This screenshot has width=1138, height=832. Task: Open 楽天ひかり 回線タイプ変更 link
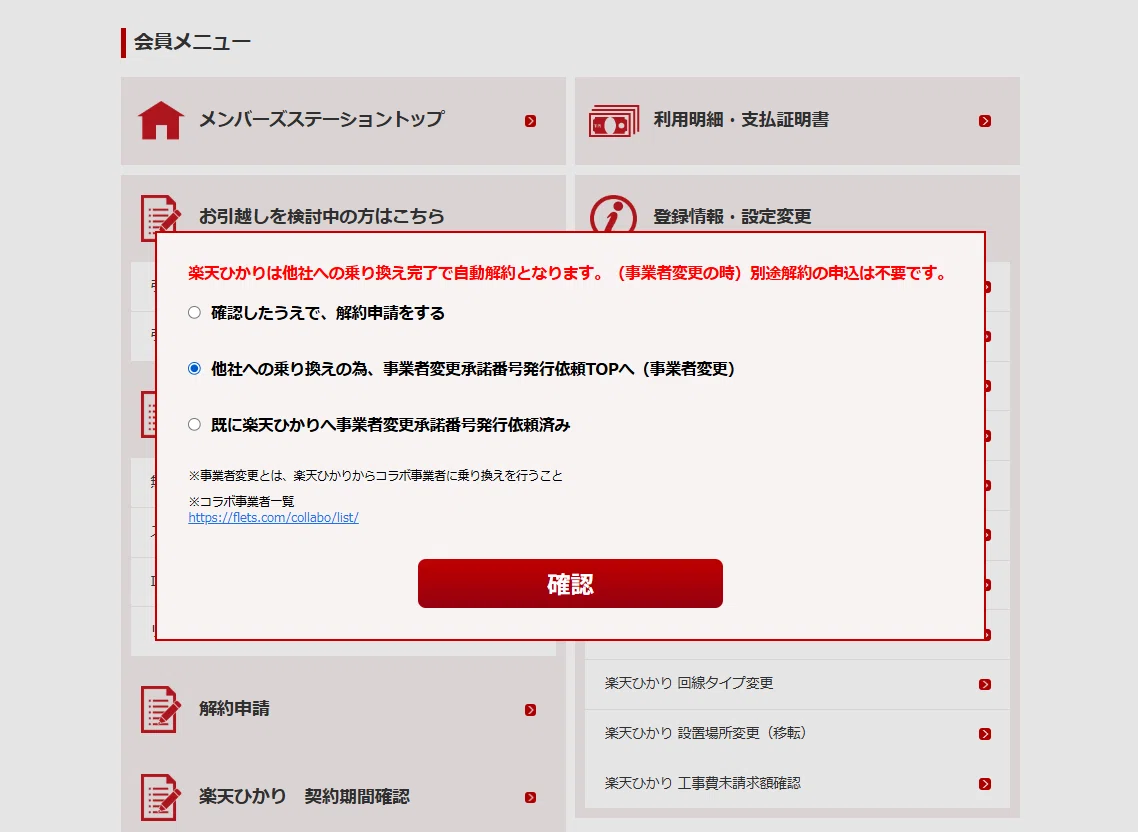point(689,683)
